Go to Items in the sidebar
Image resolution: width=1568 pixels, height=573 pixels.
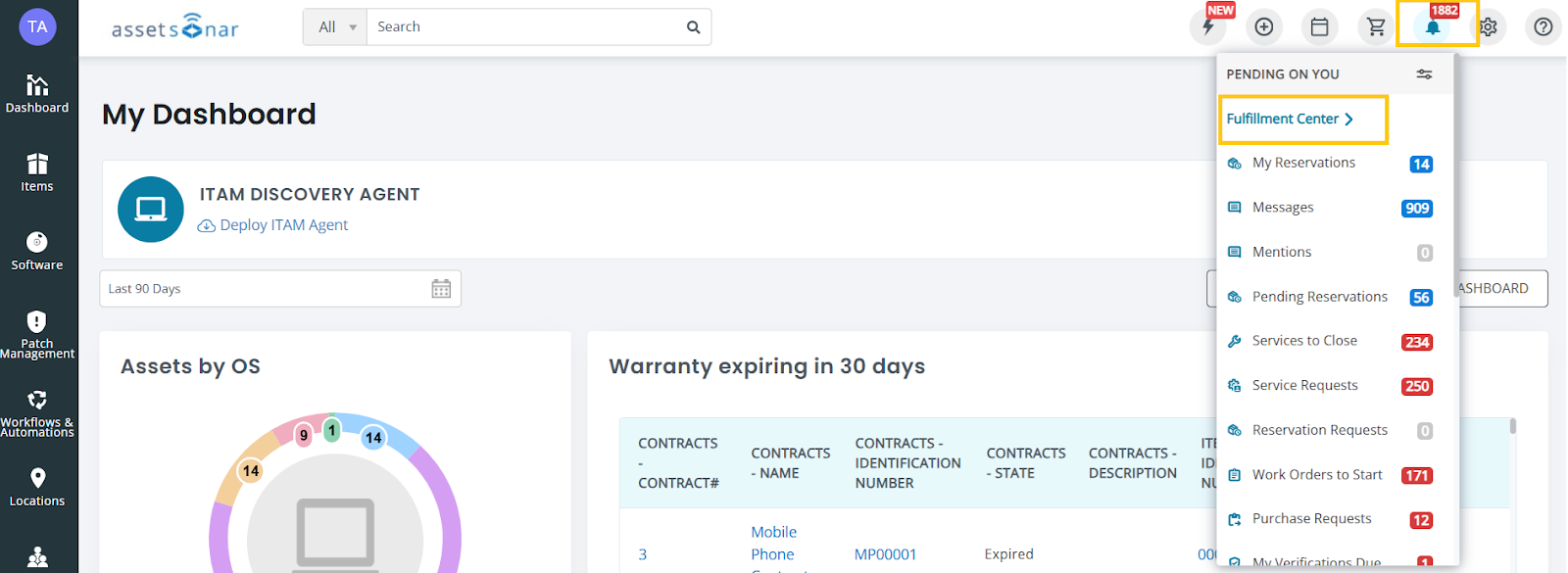click(x=37, y=172)
